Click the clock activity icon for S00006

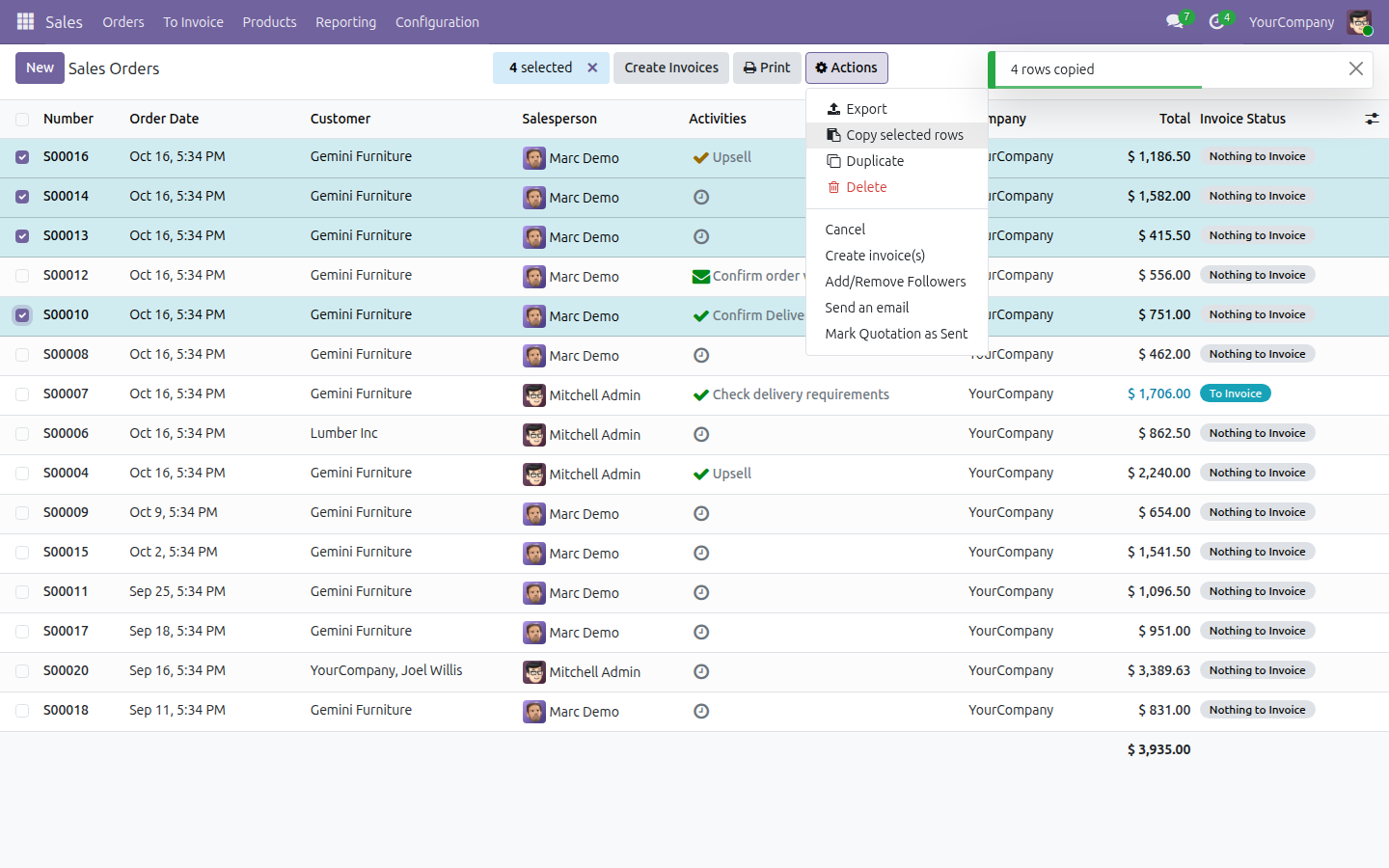click(701, 434)
